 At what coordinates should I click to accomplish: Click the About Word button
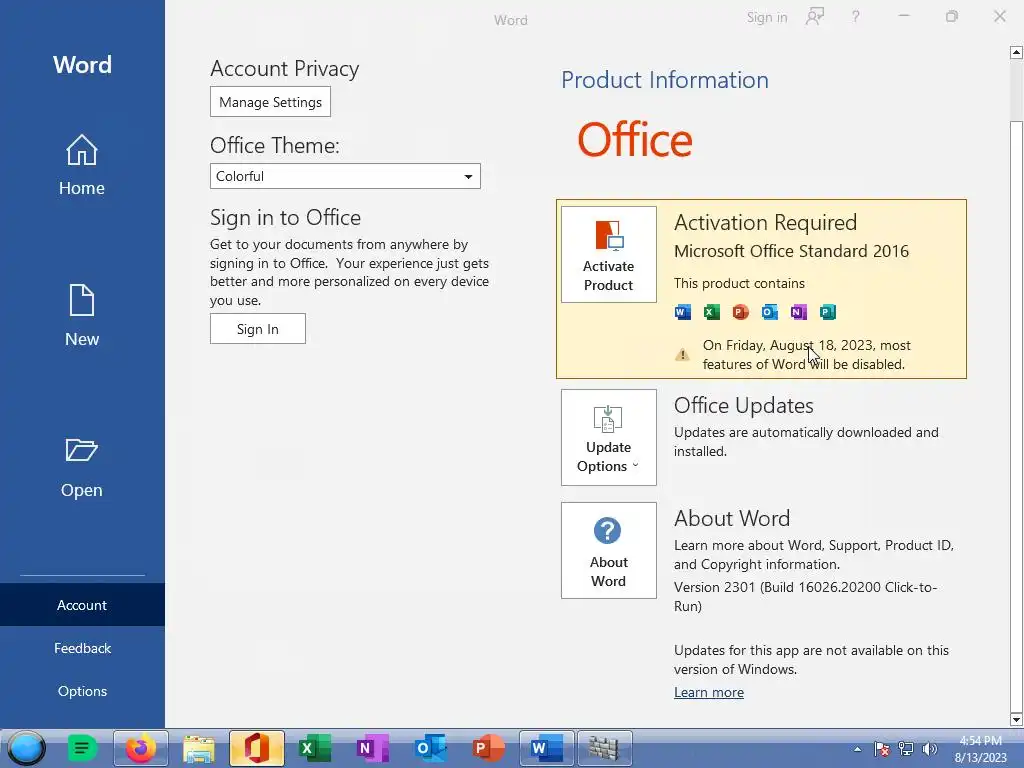pyautogui.click(x=609, y=551)
